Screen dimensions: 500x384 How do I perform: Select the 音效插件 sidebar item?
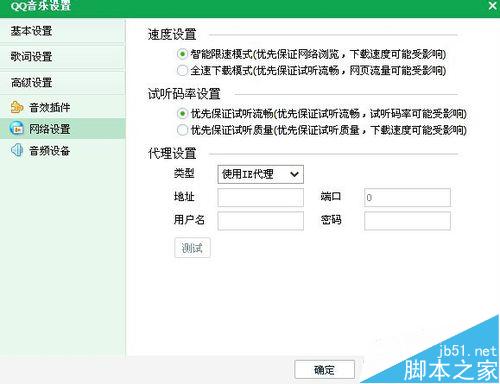(x=62, y=107)
